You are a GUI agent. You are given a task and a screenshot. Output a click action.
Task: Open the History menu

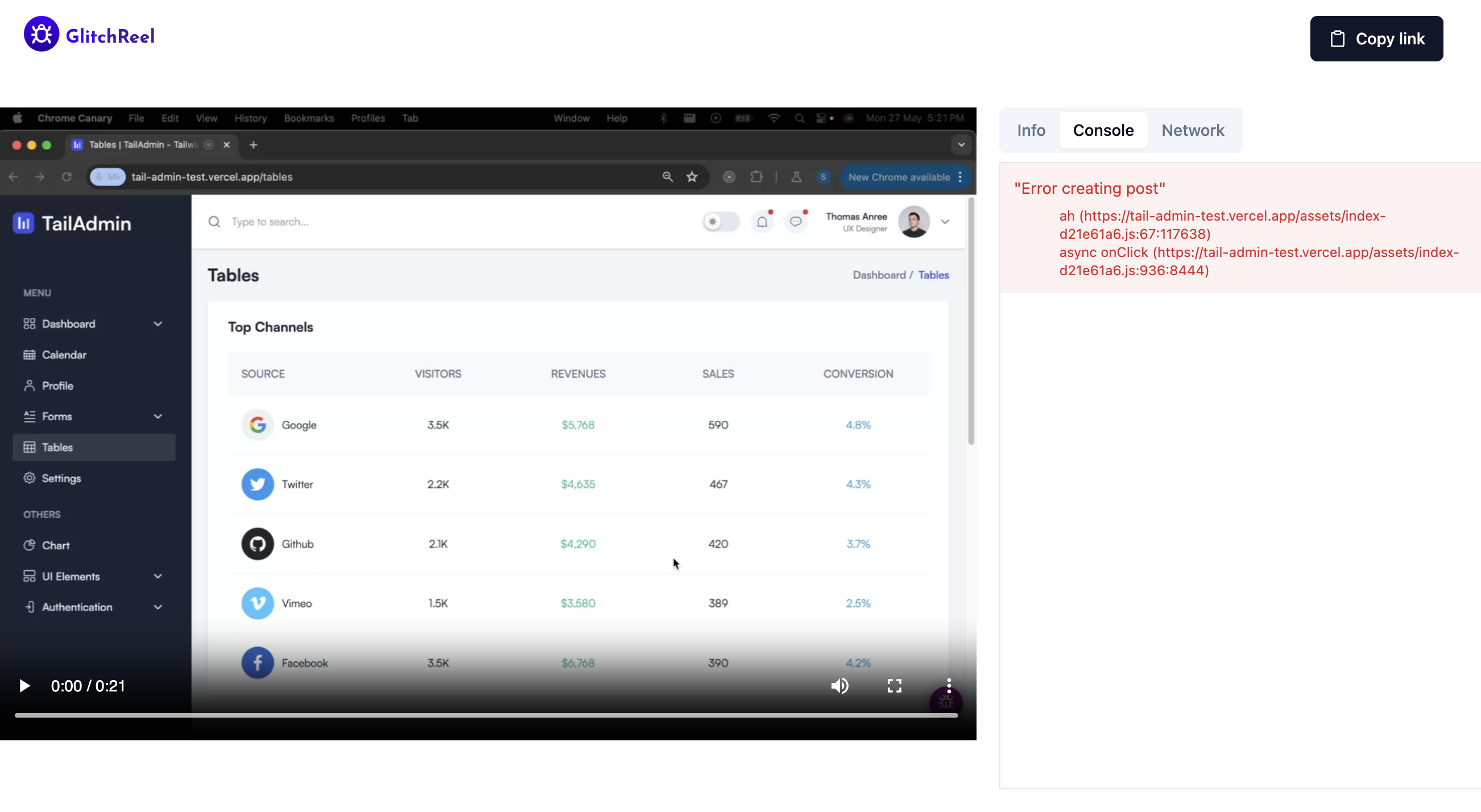point(251,118)
